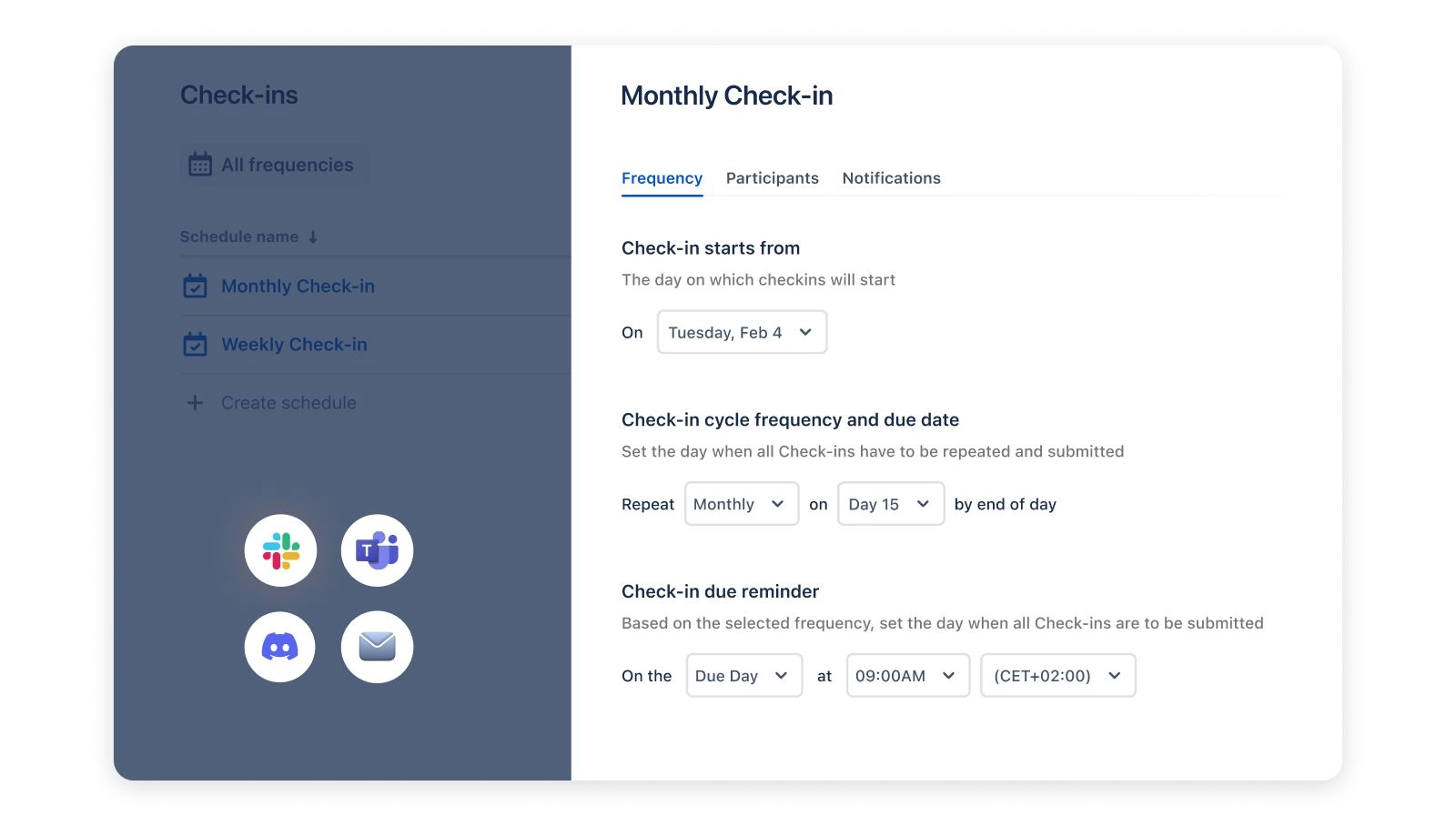Select the Frequency tab
The width and height of the screenshot is (1456, 826).
click(x=662, y=178)
